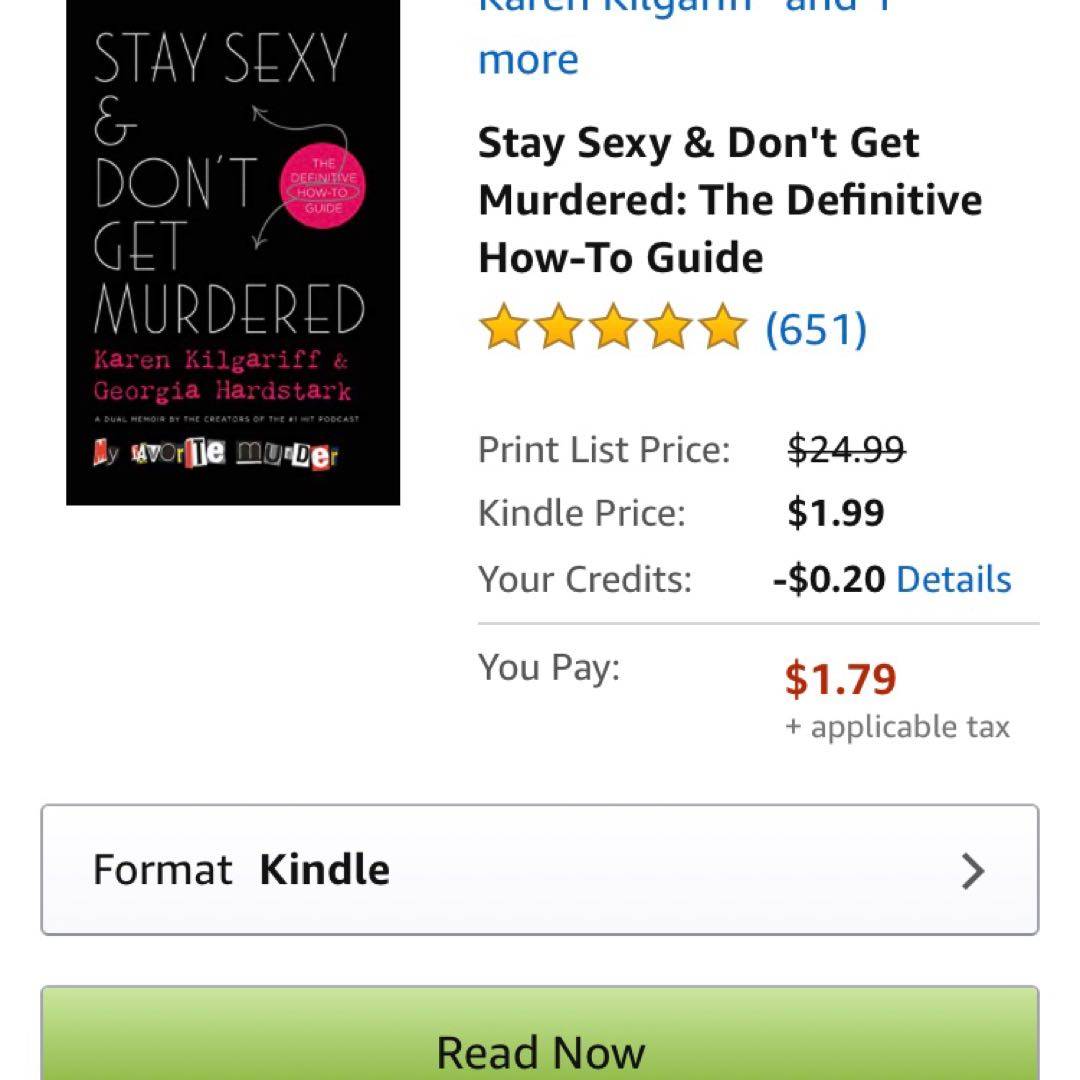The height and width of the screenshot is (1080, 1080).
Task: Click the -$0.20 credits amount
Action: click(x=829, y=579)
